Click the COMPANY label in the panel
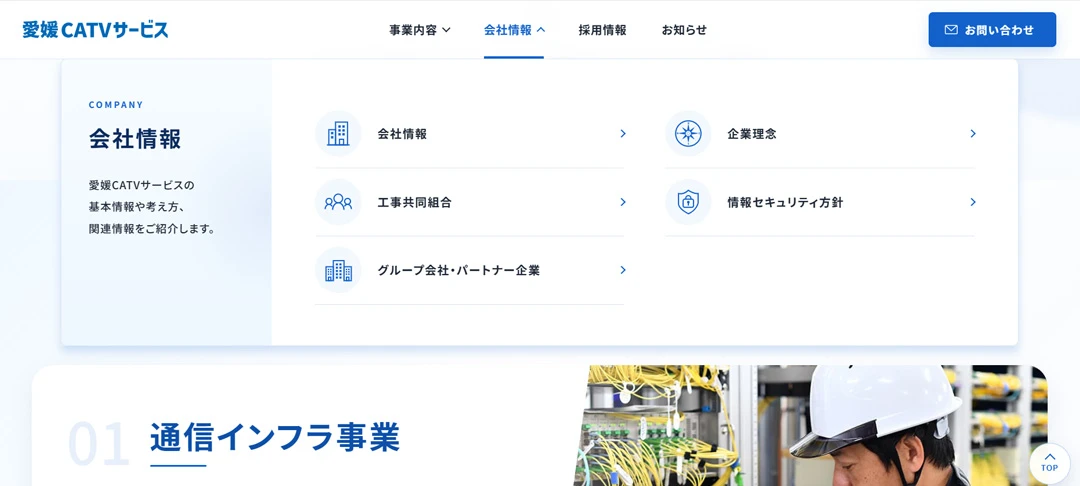 [x=116, y=105]
